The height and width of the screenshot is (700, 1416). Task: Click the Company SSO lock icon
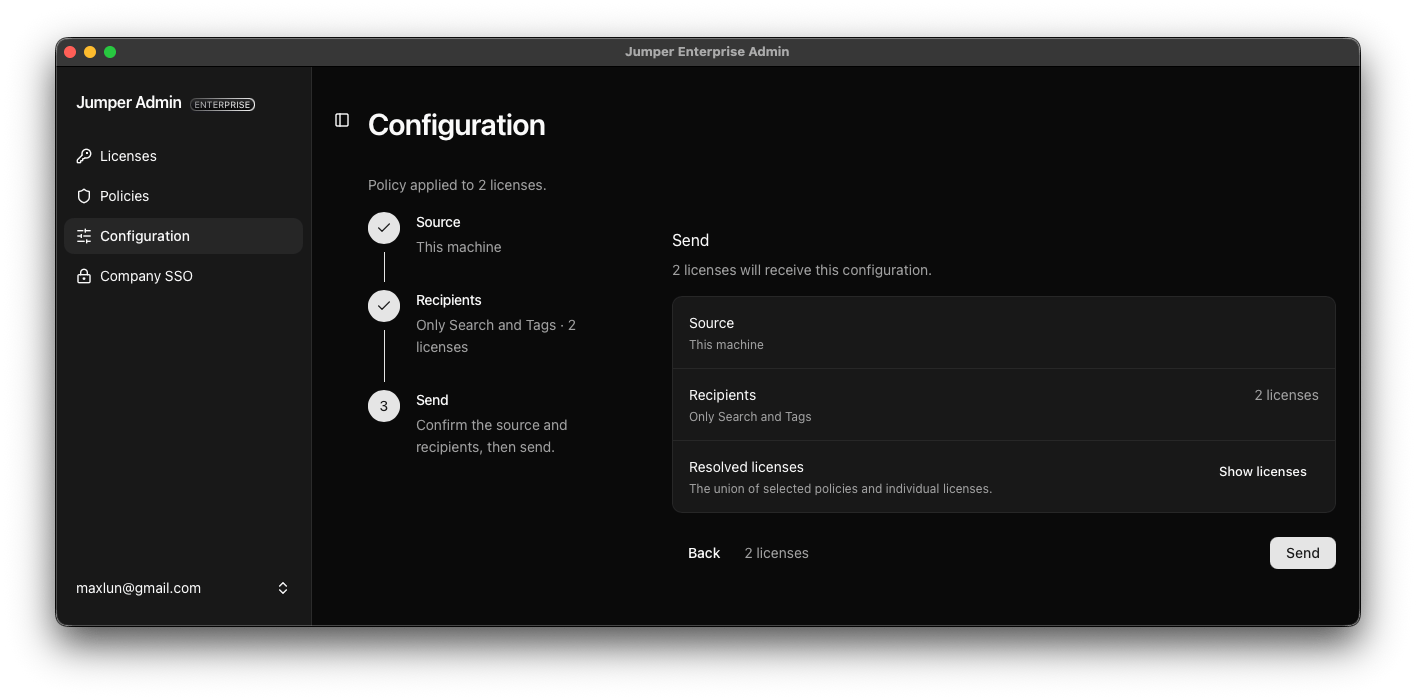point(84,276)
